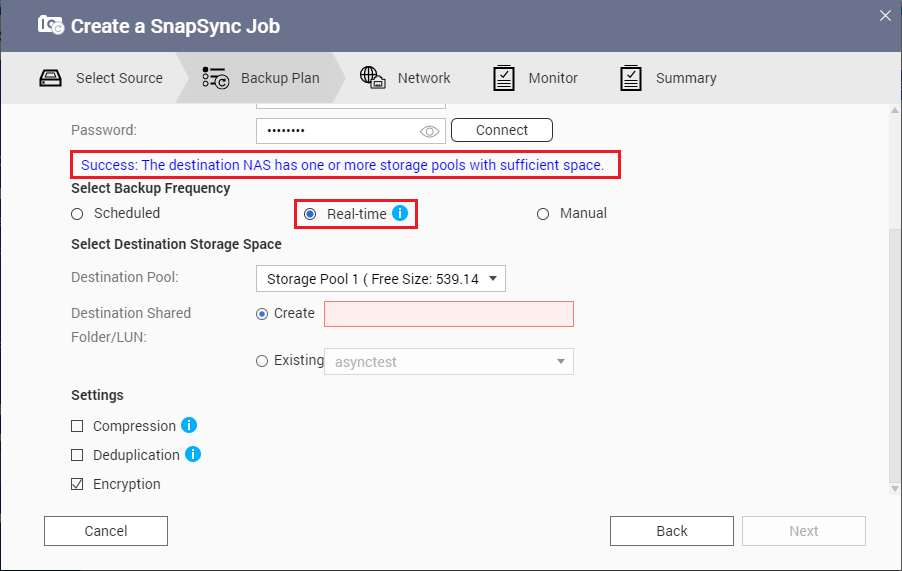Click the Network globe icon
Viewport: 902px width, 571px height.
[x=373, y=77]
